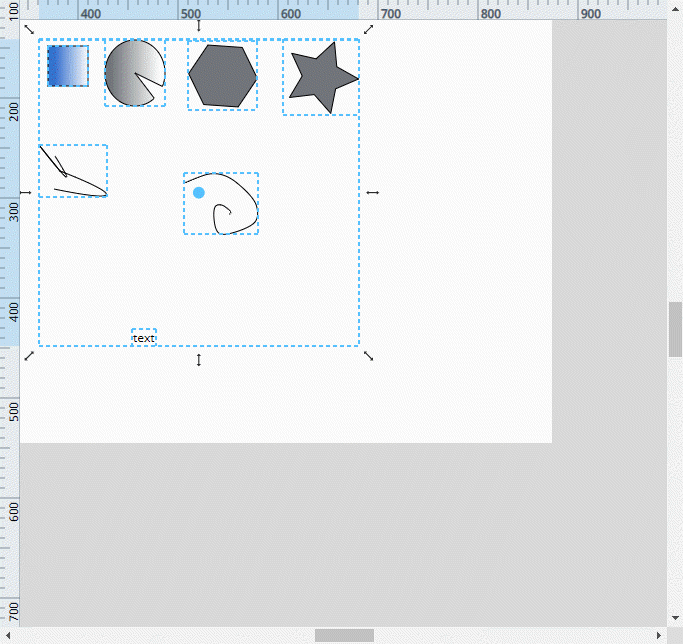The height and width of the screenshot is (644, 683).
Task: Grab the right-middle horizontal scale handle
Action: (372, 193)
